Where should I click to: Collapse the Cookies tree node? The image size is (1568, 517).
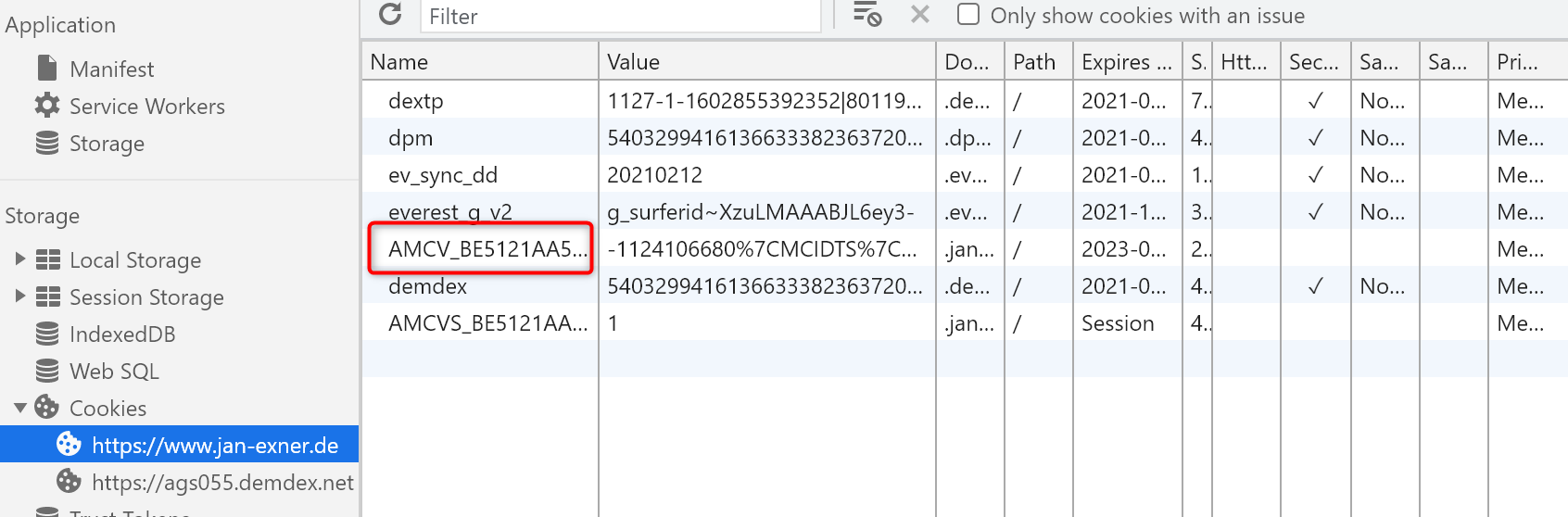20,408
